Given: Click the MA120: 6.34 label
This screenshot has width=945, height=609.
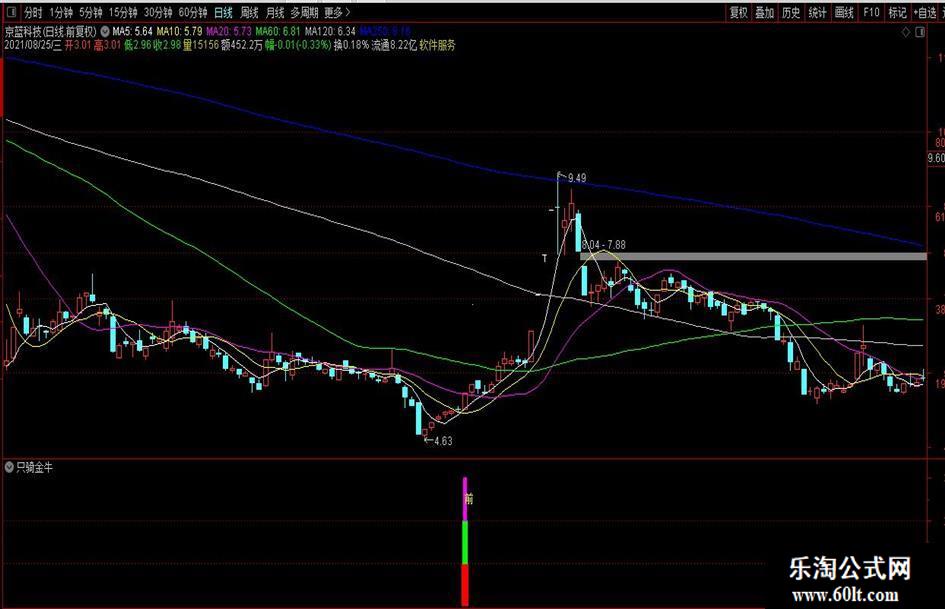Looking at the screenshot, I should tap(330, 31).
